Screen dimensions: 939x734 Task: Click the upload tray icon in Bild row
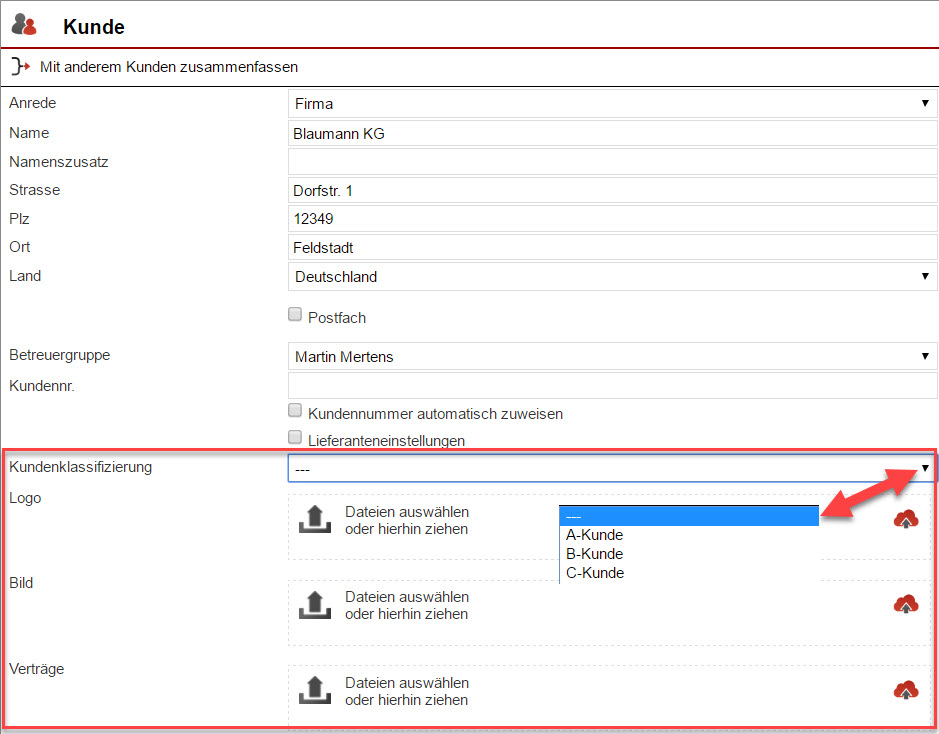[316, 605]
